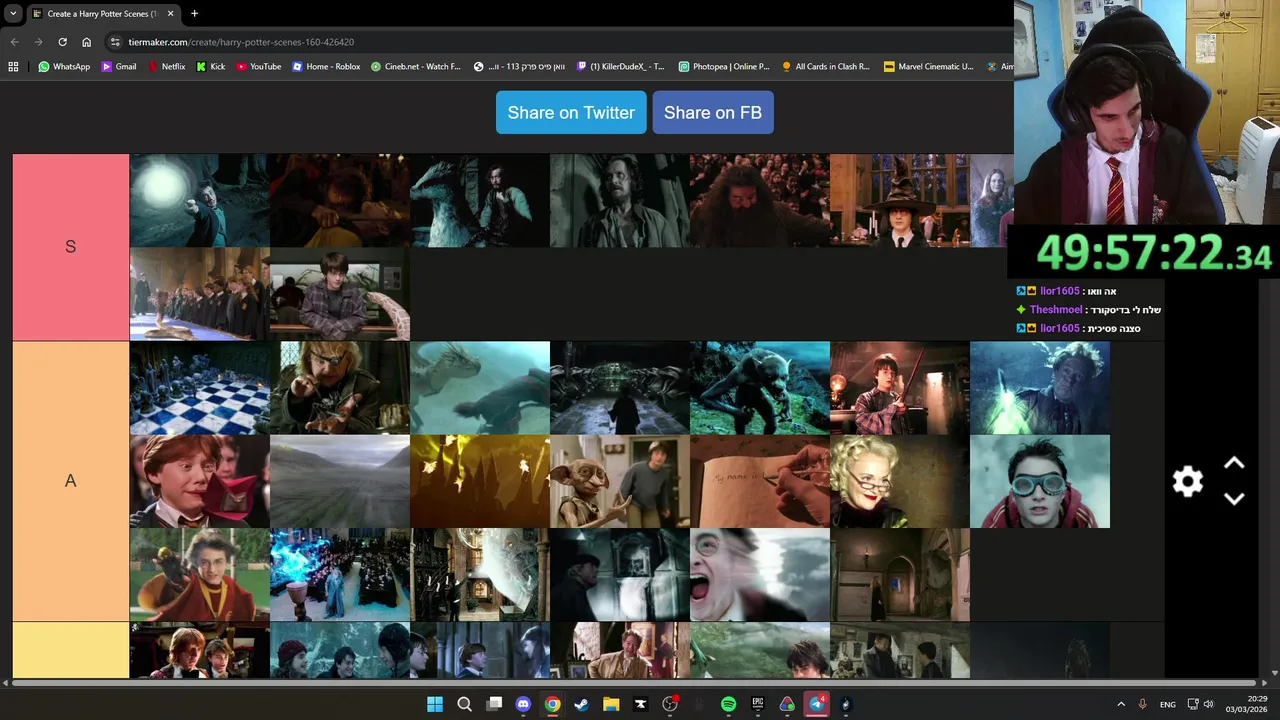The height and width of the screenshot is (720, 1280).
Task: Click the Share on FB button
Action: pos(713,113)
